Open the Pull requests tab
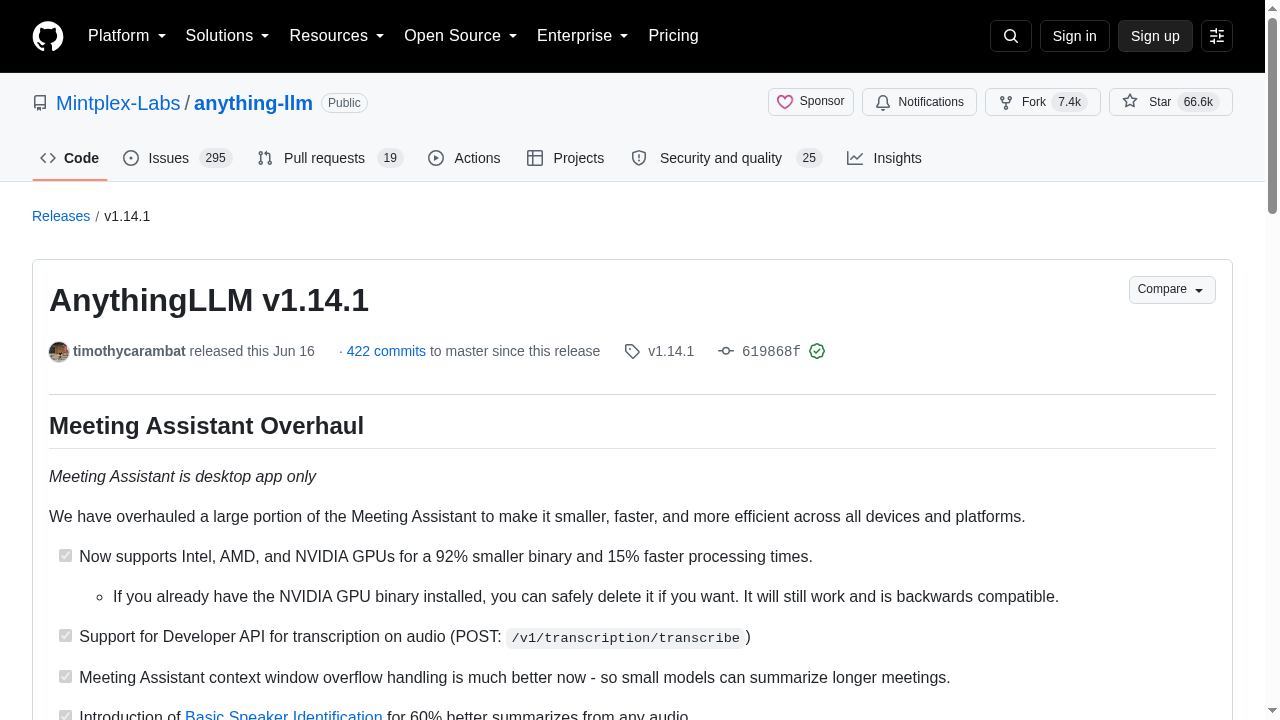 point(329,158)
